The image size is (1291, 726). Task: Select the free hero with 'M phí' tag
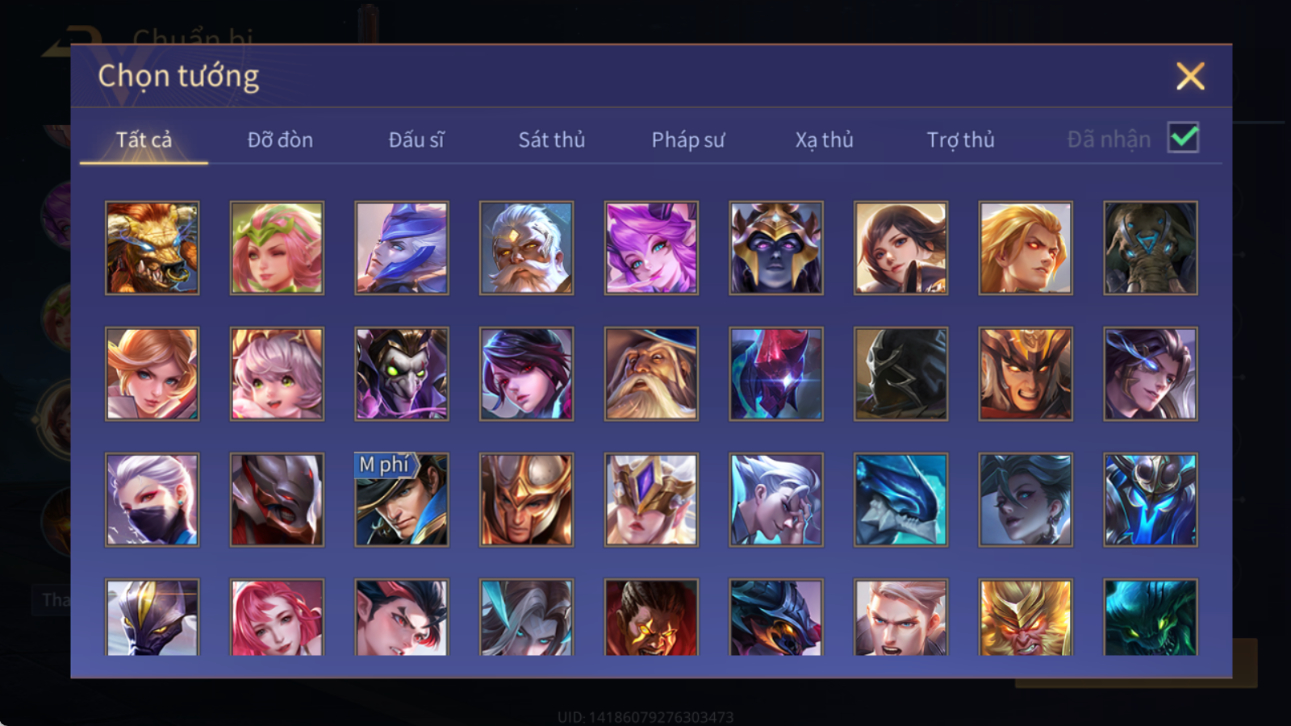pyautogui.click(x=402, y=500)
